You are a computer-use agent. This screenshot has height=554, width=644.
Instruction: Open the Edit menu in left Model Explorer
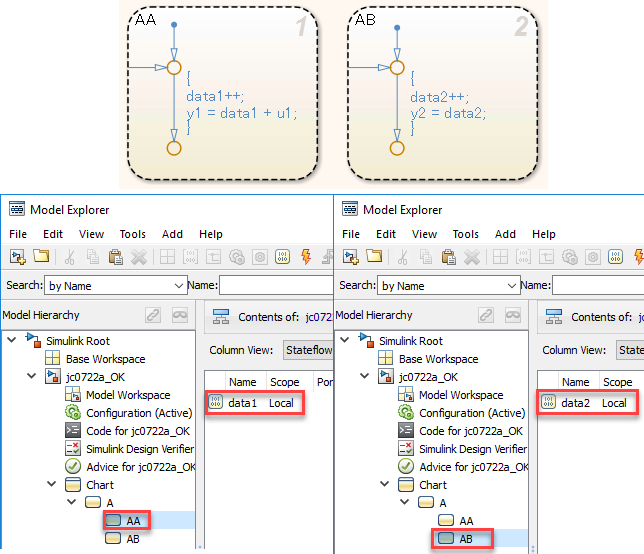53,234
